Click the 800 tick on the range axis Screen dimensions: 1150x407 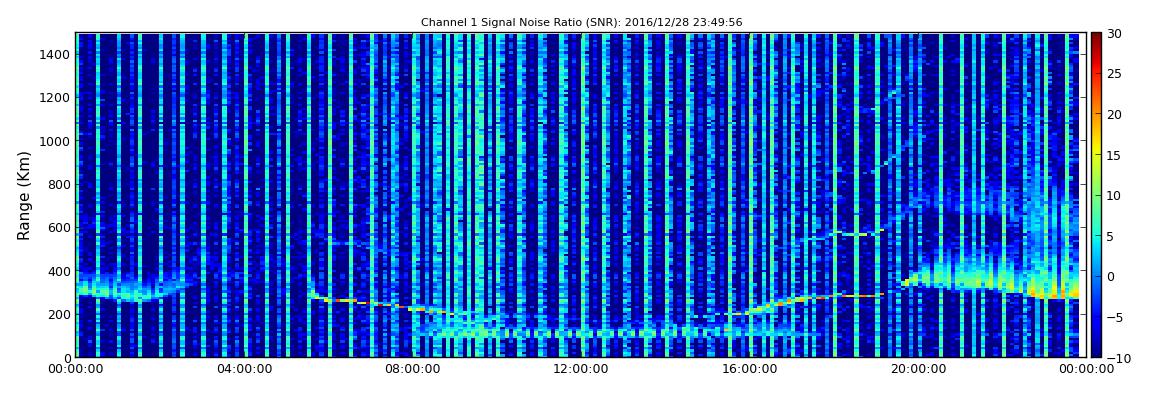point(59,184)
